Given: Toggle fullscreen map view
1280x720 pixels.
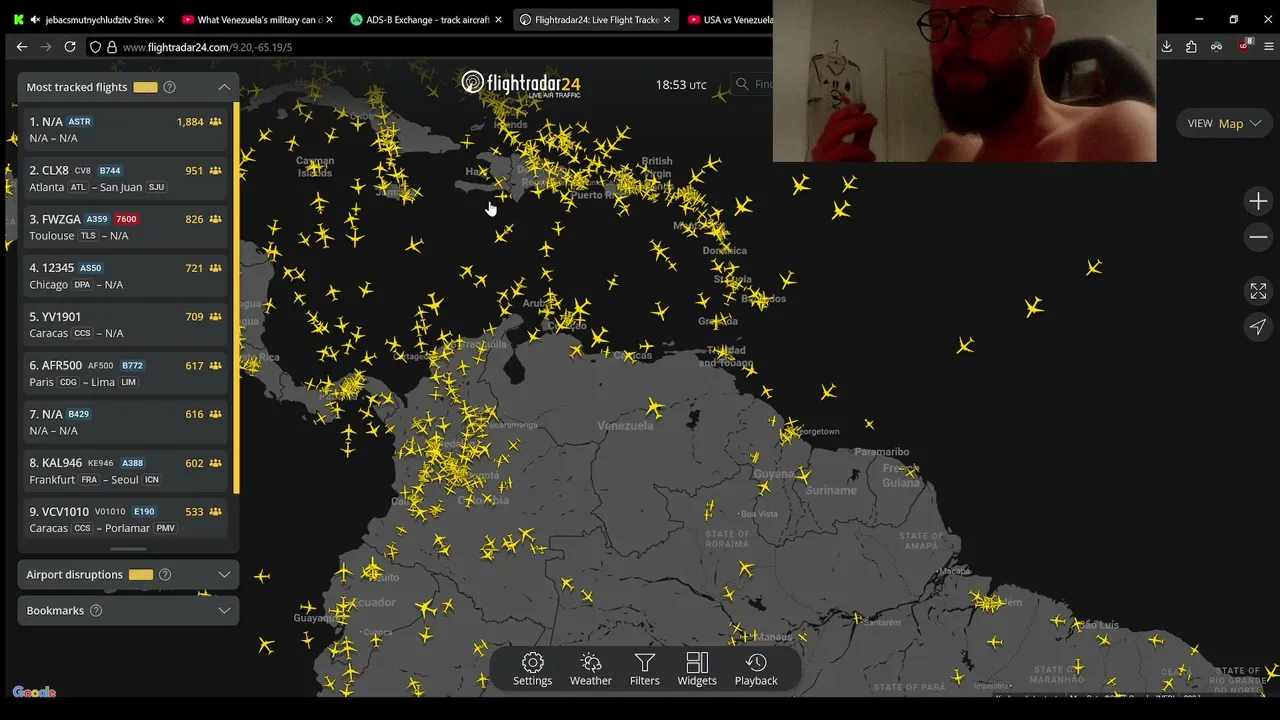Looking at the screenshot, I should pyautogui.click(x=1258, y=291).
